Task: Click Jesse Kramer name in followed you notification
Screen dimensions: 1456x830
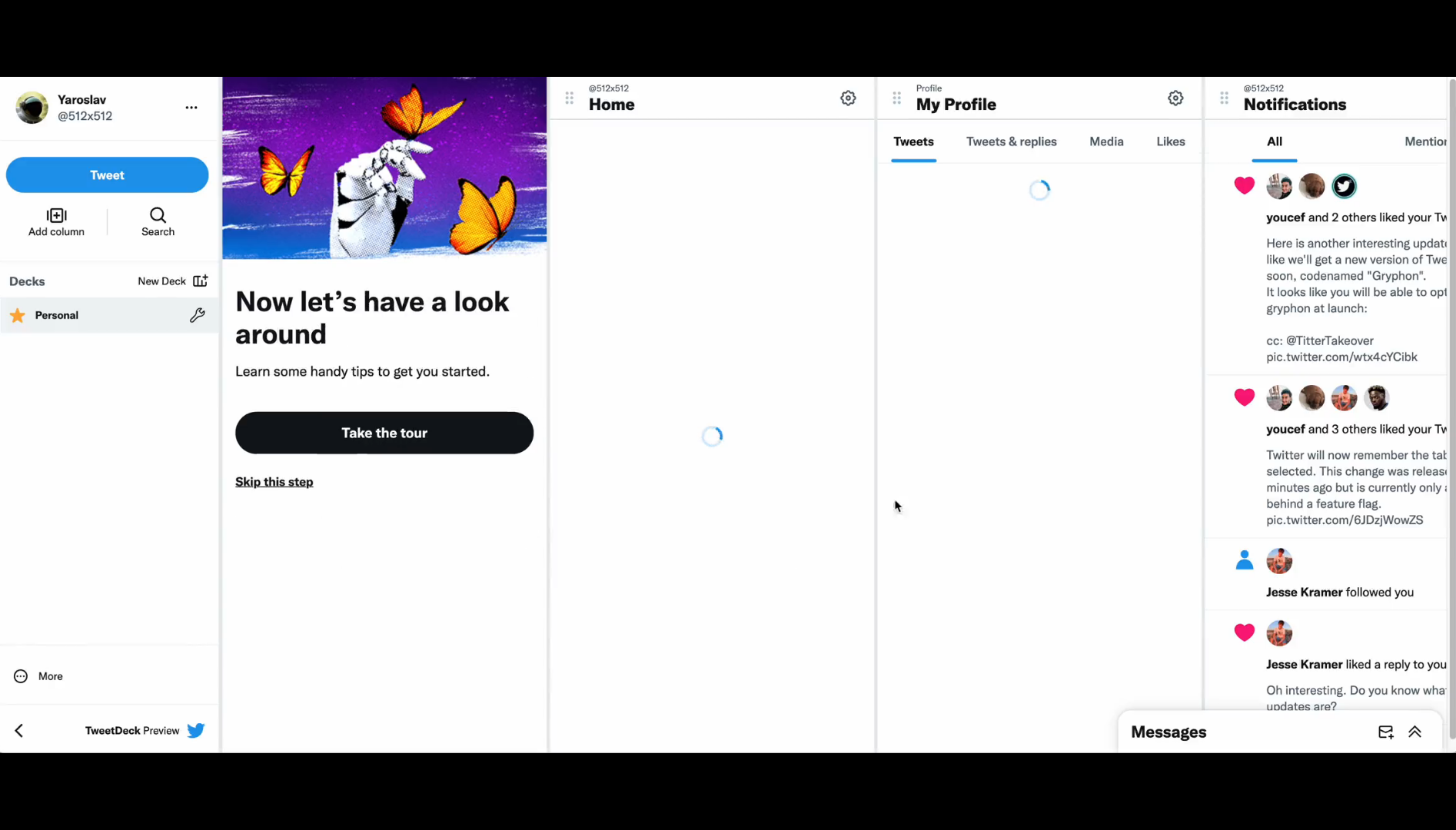Action: pos(1305,593)
